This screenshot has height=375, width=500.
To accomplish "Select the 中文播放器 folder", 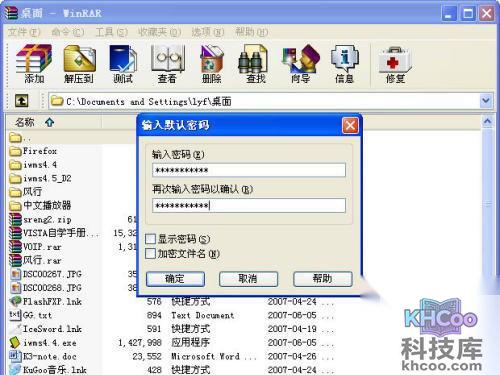I will [40, 205].
